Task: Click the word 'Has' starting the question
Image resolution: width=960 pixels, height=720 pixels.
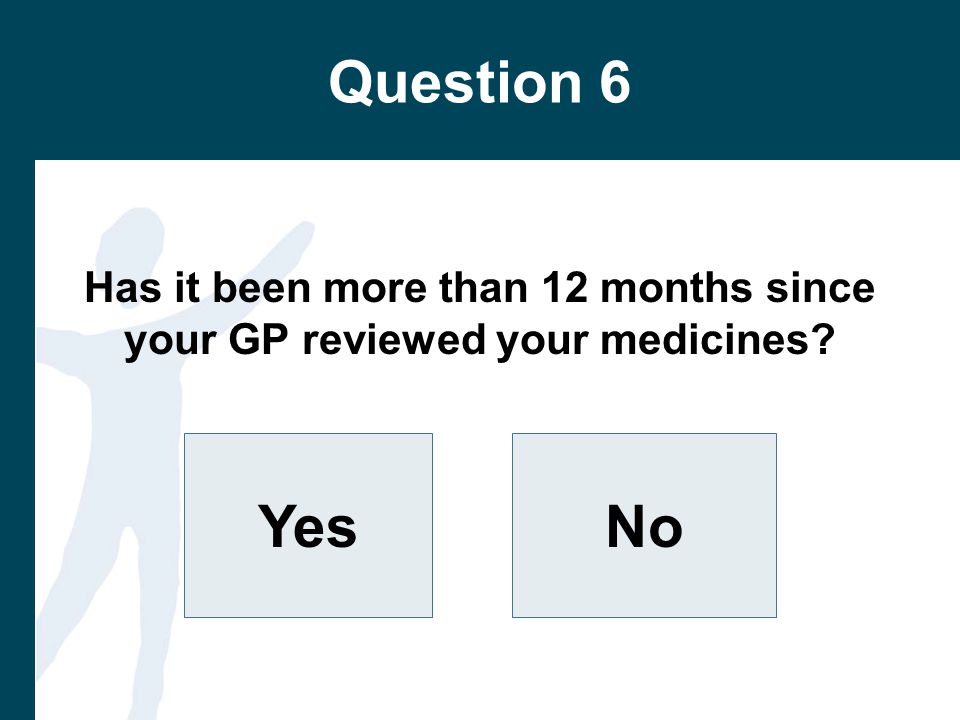Action: tap(122, 287)
